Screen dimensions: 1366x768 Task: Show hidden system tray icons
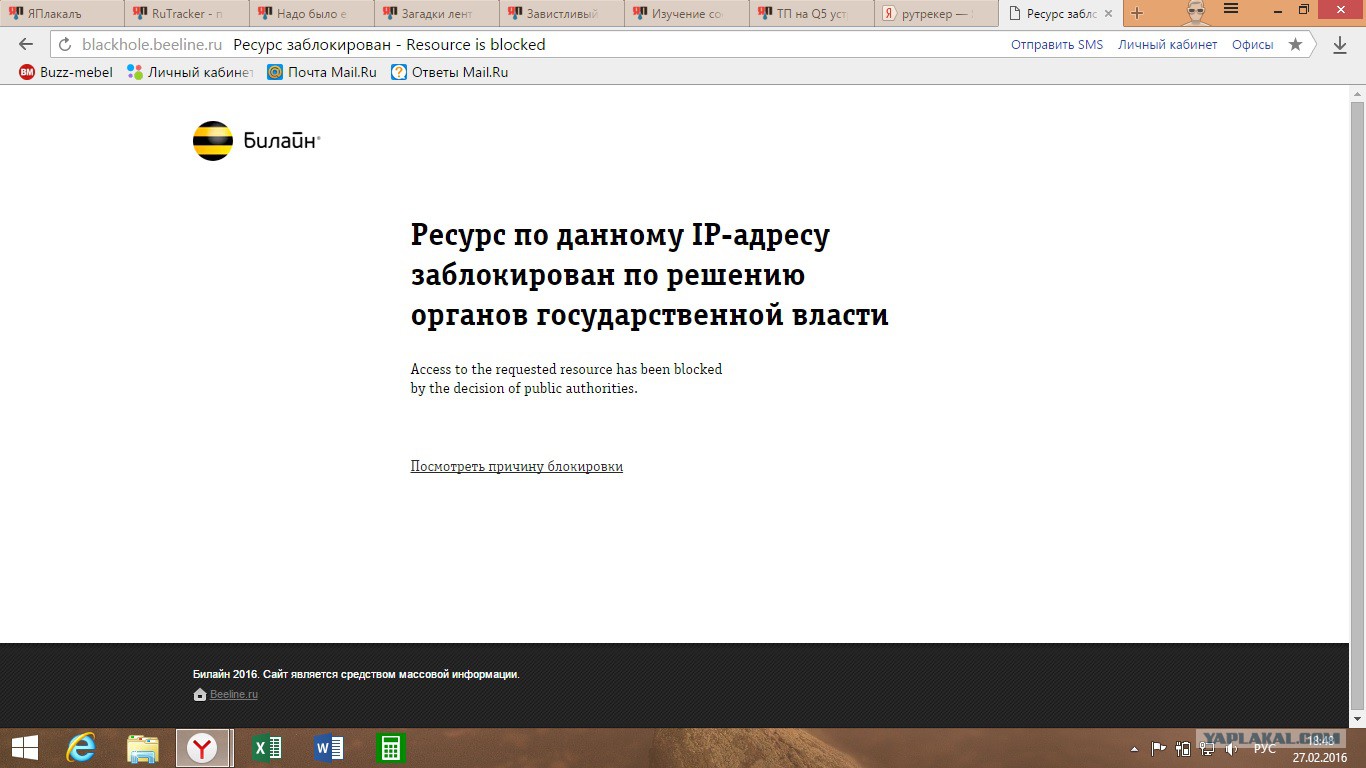click(x=1134, y=748)
